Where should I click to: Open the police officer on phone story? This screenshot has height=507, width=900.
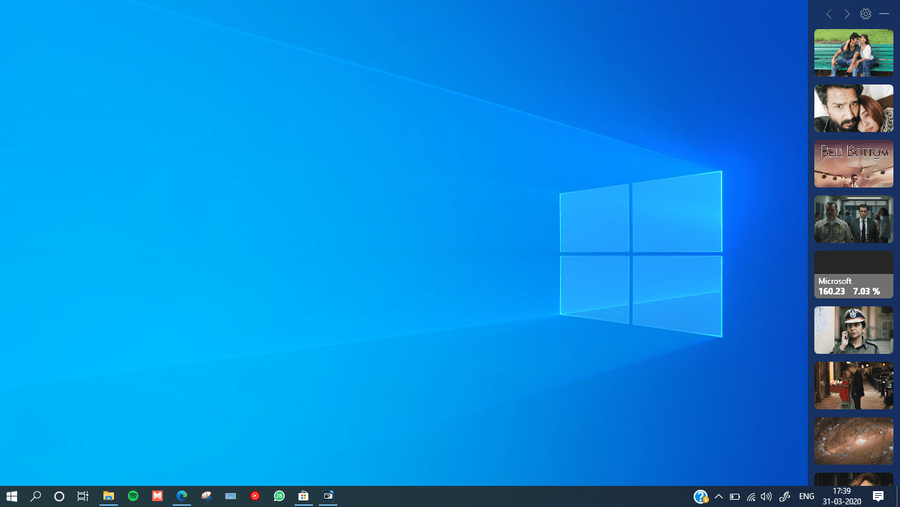point(853,330)
